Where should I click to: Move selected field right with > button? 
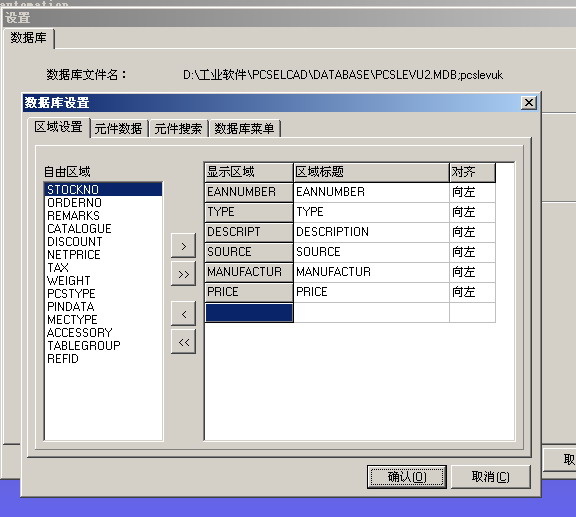pyautogui.click(x=183, y=246)
